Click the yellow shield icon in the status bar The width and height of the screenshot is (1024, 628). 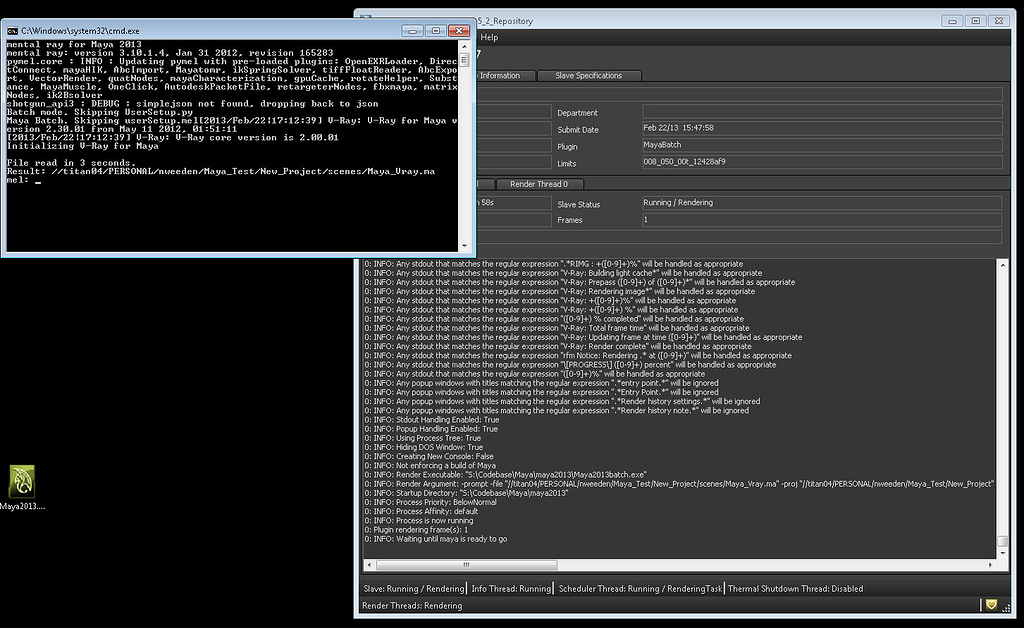tap(990, 605)
